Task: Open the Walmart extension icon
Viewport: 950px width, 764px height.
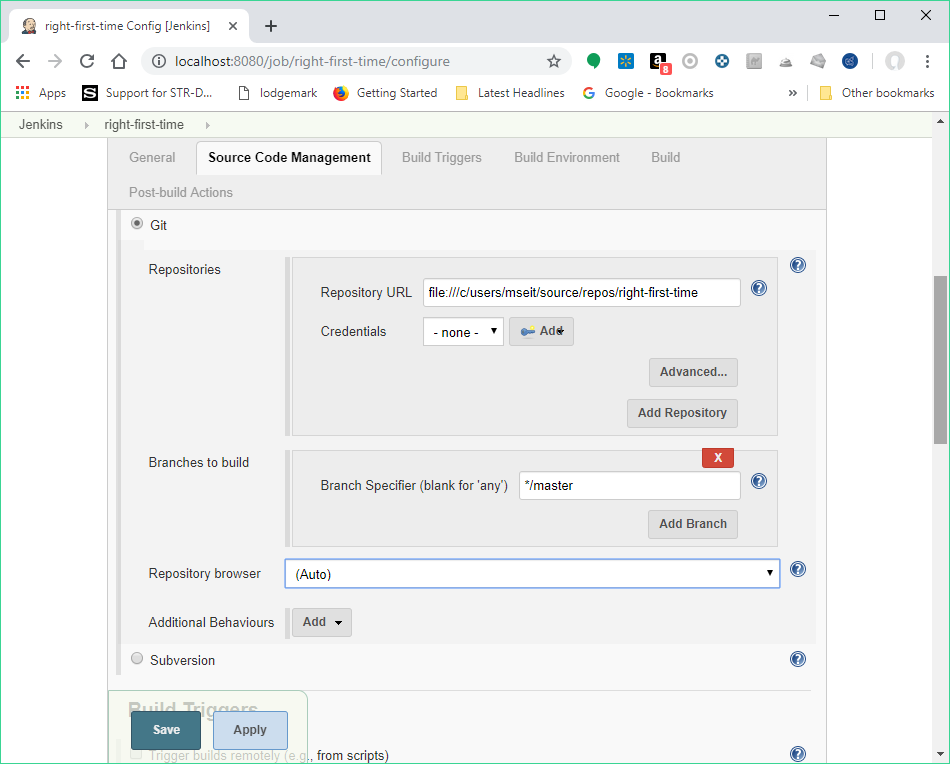Action: [626, 61]
